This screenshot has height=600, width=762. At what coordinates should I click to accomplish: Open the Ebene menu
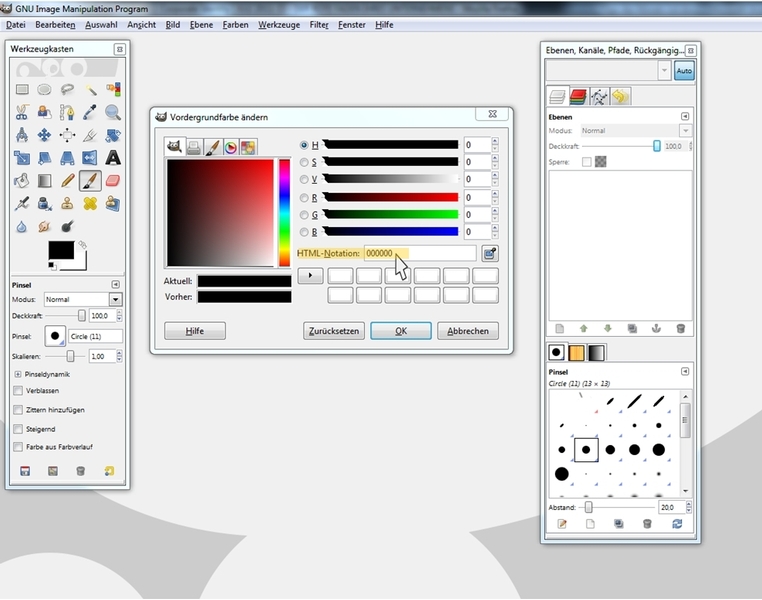pyautogui.click(x=201, y=25)
